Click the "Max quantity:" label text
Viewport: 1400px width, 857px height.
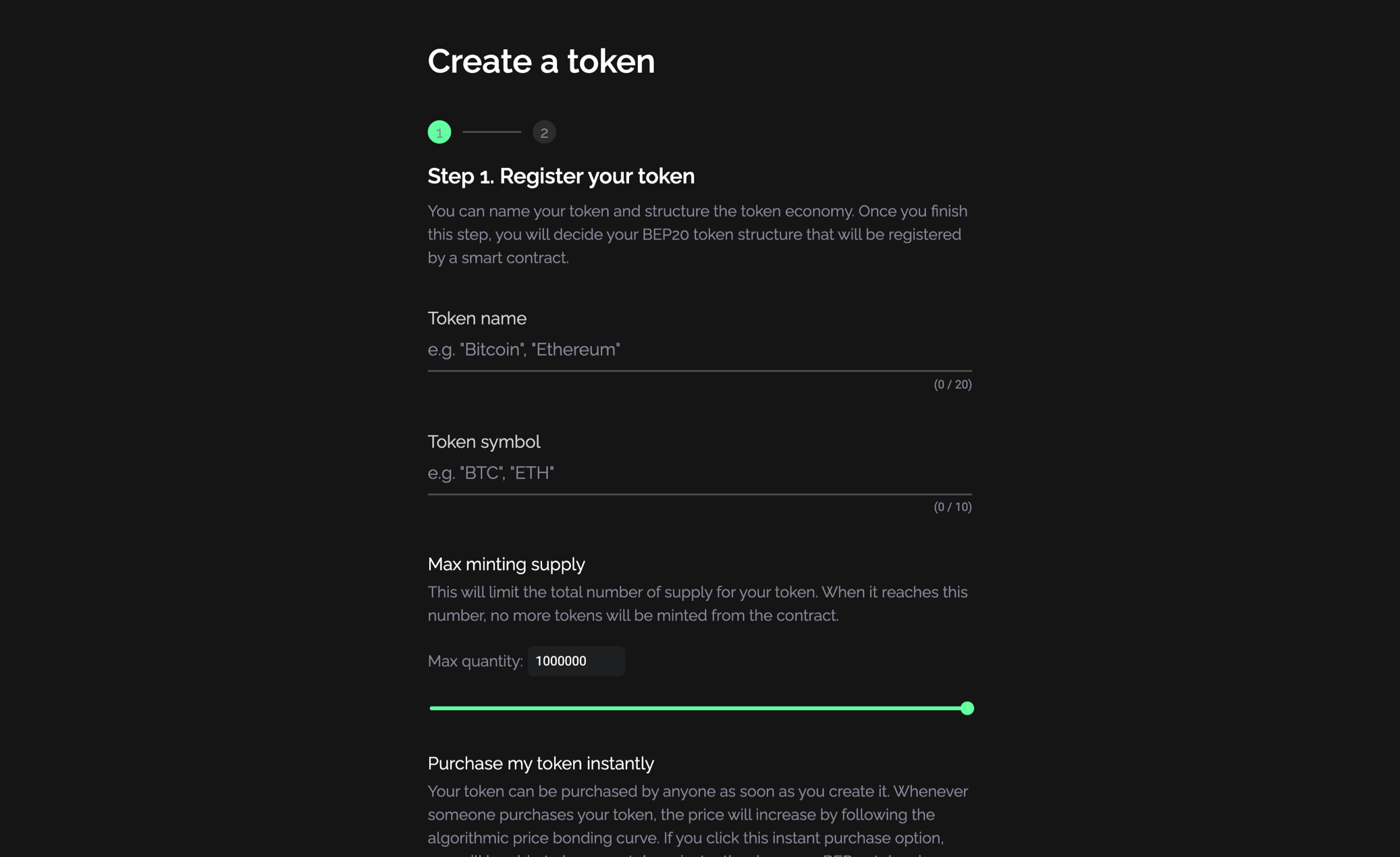(475, 661)
